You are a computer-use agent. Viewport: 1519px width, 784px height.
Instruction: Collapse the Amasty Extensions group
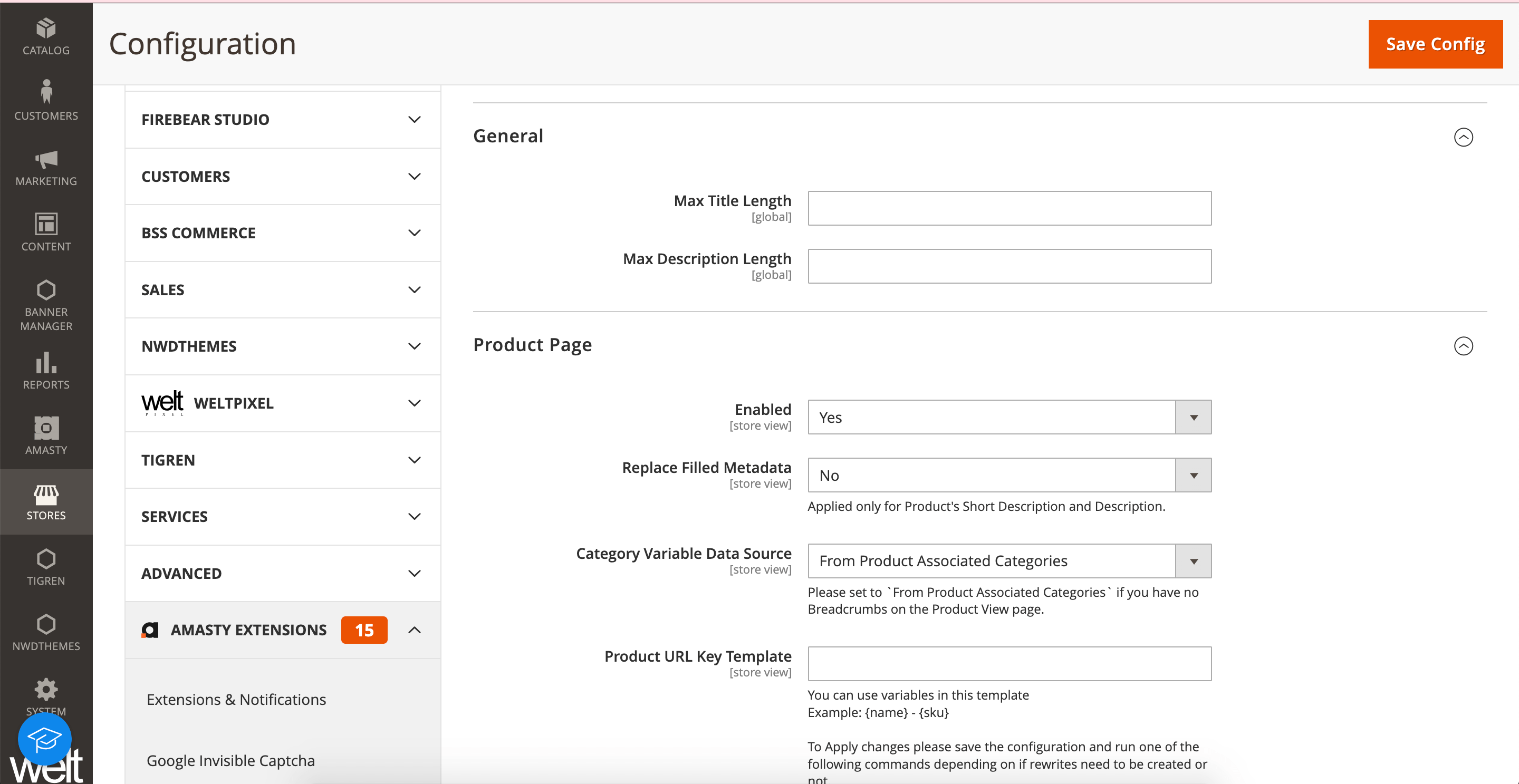coord(415,630)
